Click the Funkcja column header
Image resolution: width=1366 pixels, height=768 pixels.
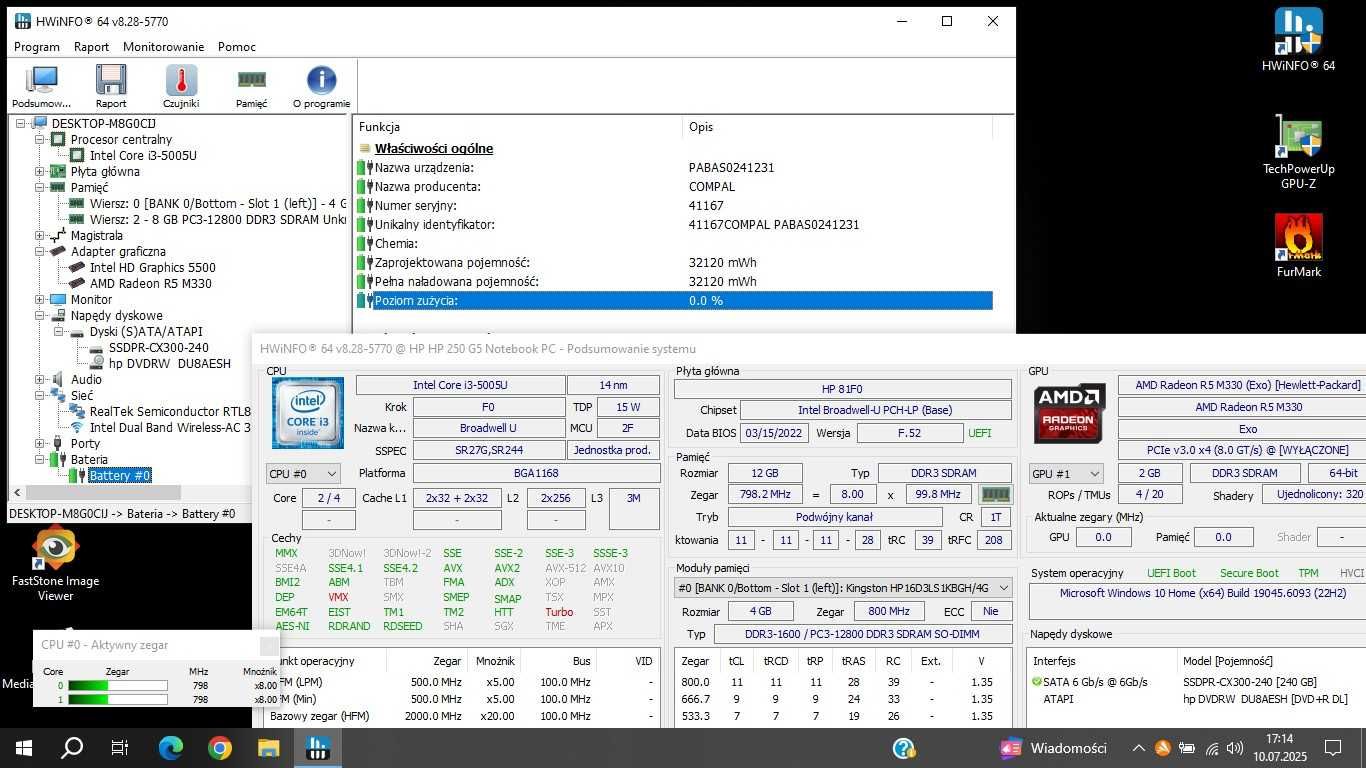[x=518, y=127]
